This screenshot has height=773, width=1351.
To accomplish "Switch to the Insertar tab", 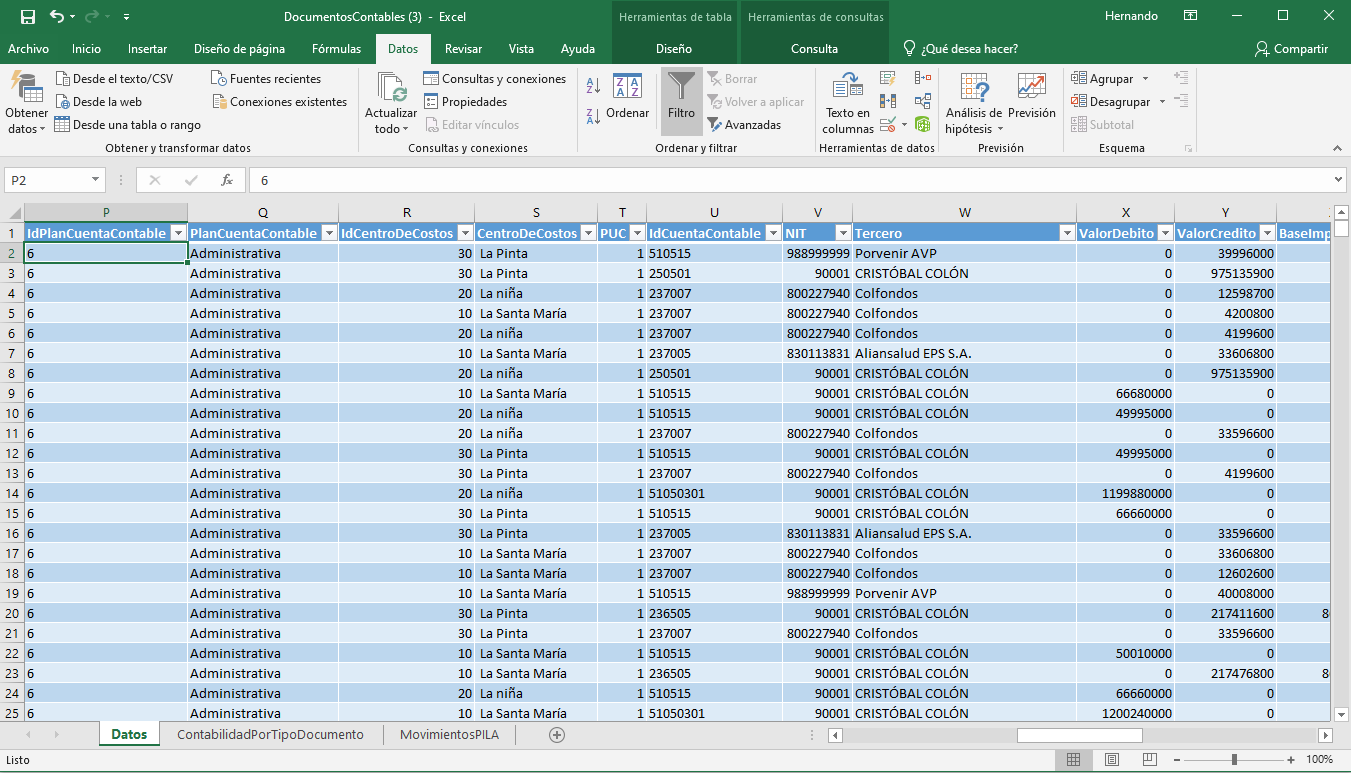I will point(147,49).
